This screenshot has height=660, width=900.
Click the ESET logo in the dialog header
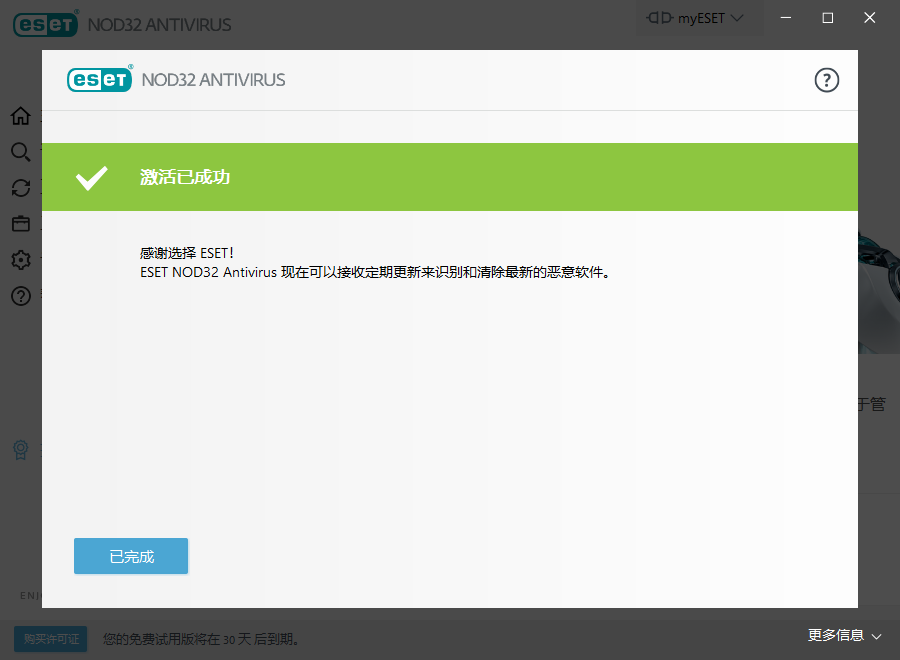[100, 79]
